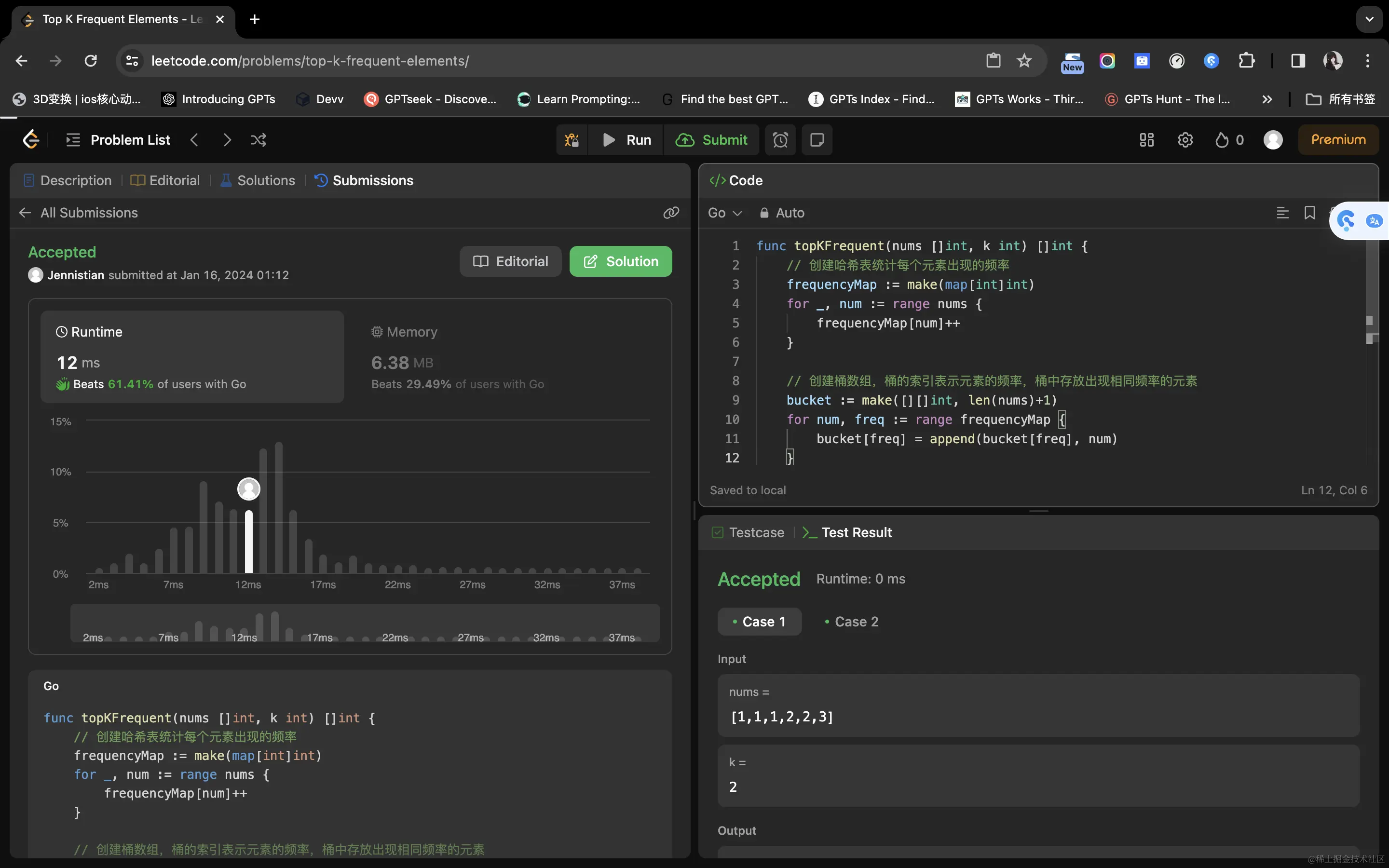
Task: Open the timer alarm clock icon
Action: [780, 140]
